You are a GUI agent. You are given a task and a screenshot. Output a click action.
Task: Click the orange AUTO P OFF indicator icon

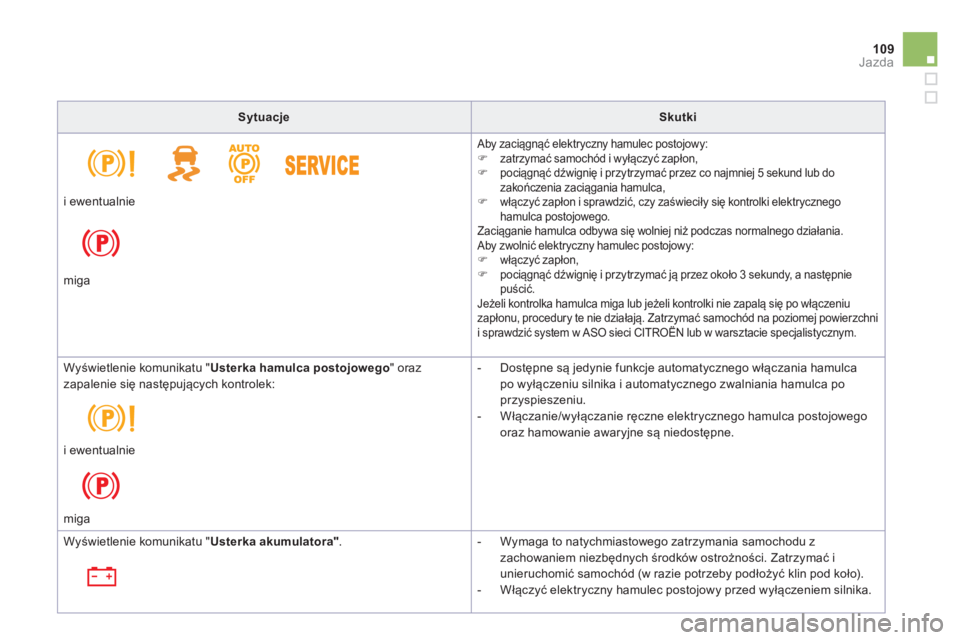coord(245,164)
